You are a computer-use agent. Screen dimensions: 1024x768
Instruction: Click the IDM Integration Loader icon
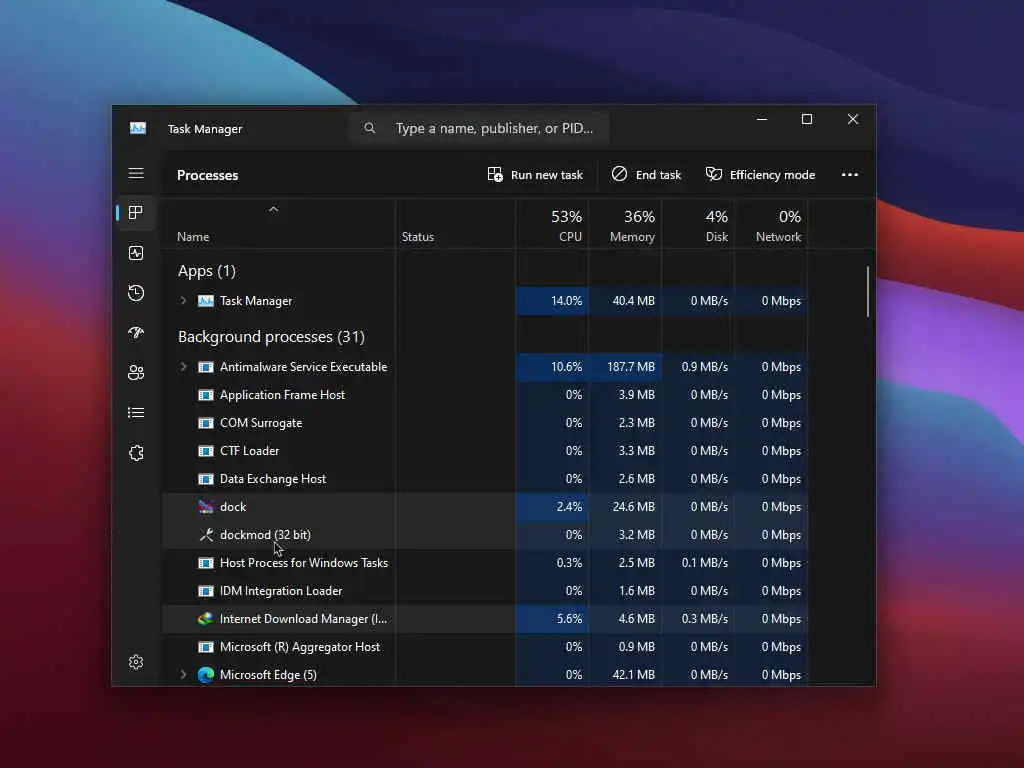coord(206,591)
